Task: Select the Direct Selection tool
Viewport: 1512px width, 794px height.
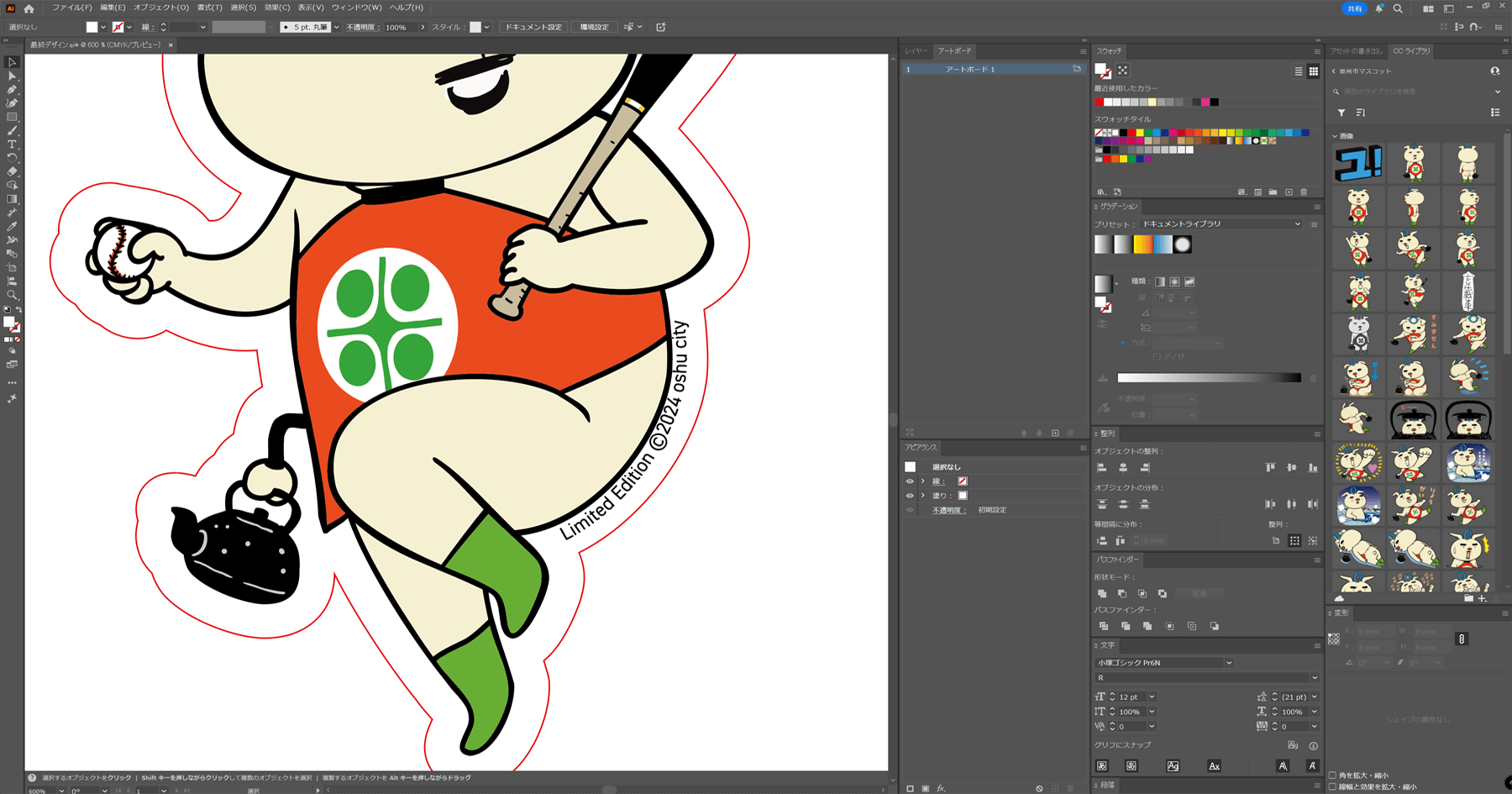Action: (12, 76)
